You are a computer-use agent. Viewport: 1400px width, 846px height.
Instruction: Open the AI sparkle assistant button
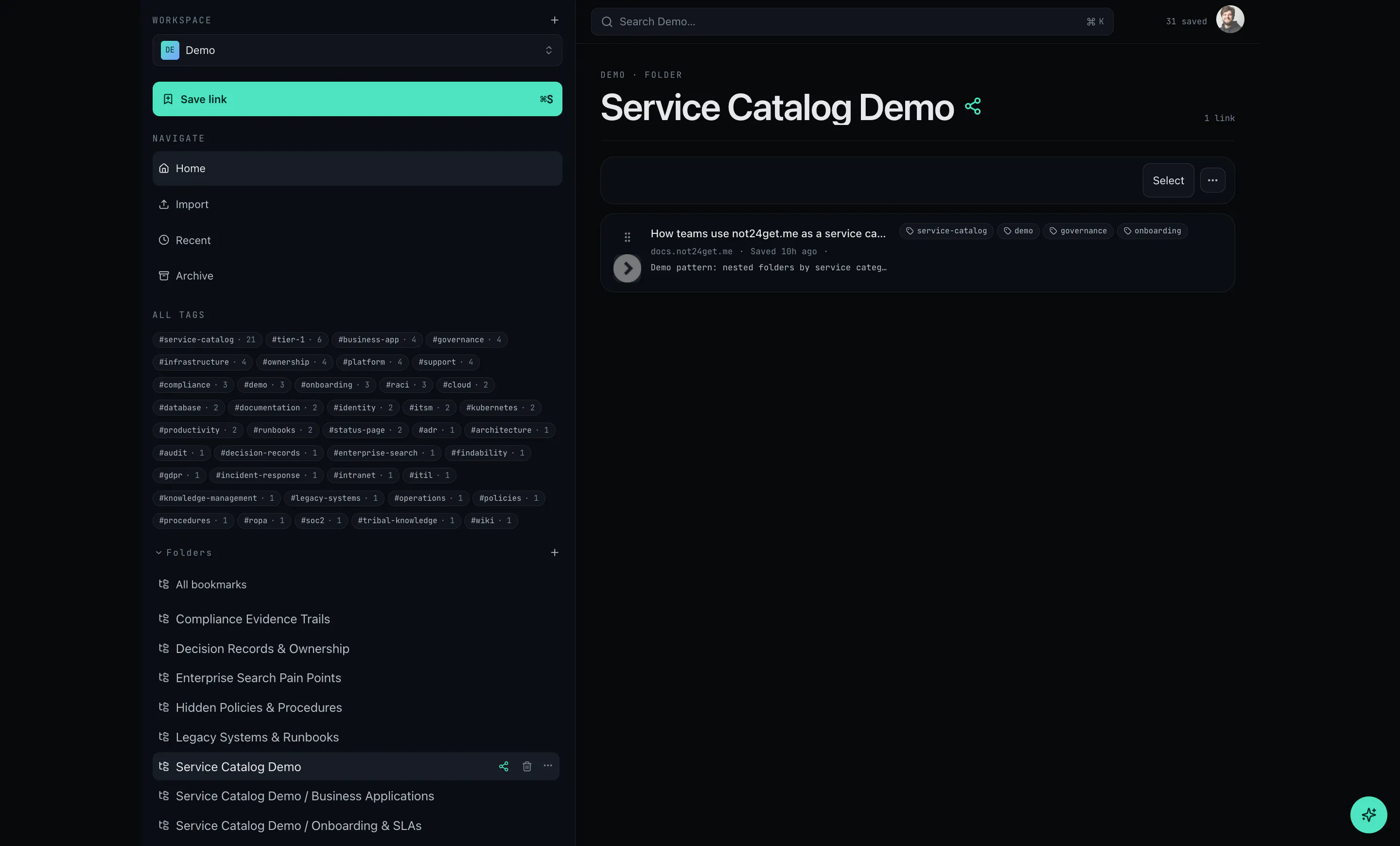click(x=1368, y=815)
